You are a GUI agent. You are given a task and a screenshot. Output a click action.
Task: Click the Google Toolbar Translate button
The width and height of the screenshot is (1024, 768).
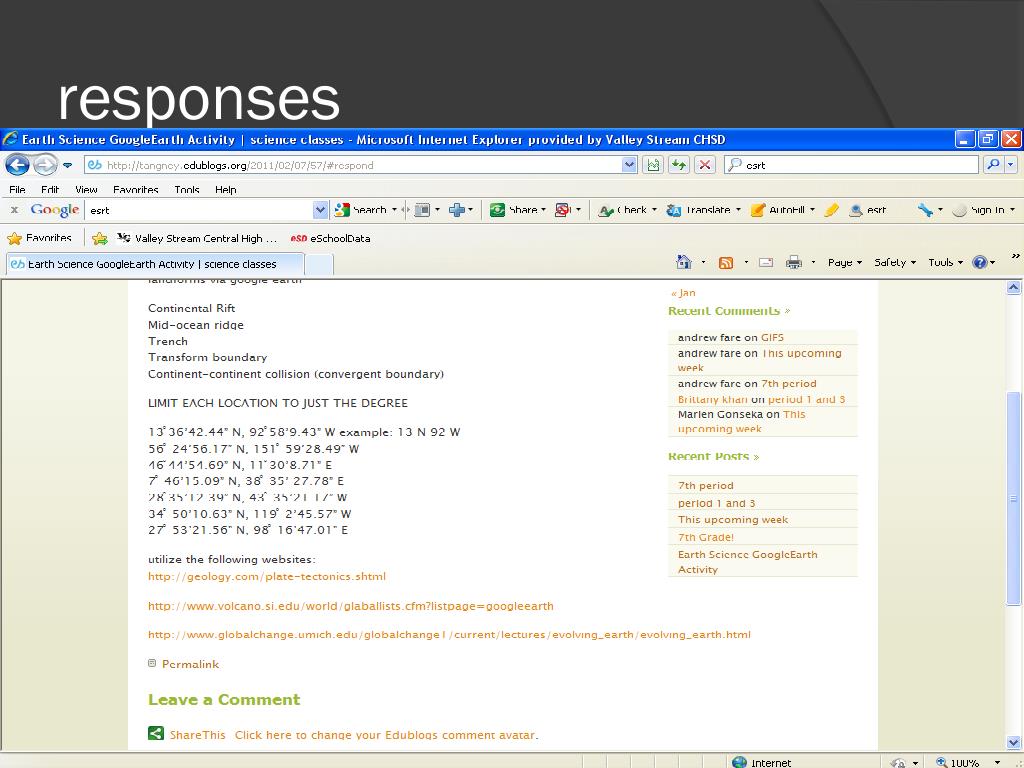[x=699, y=210]
